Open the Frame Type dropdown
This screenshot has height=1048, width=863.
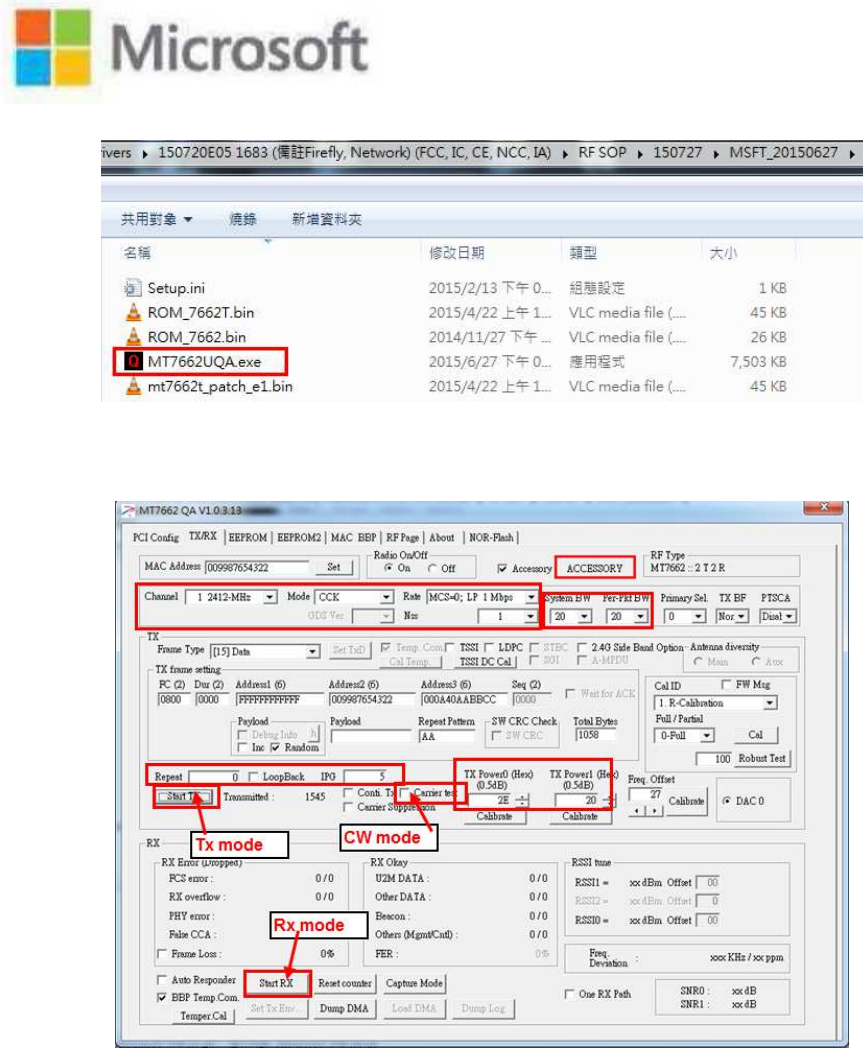(312, 651)
